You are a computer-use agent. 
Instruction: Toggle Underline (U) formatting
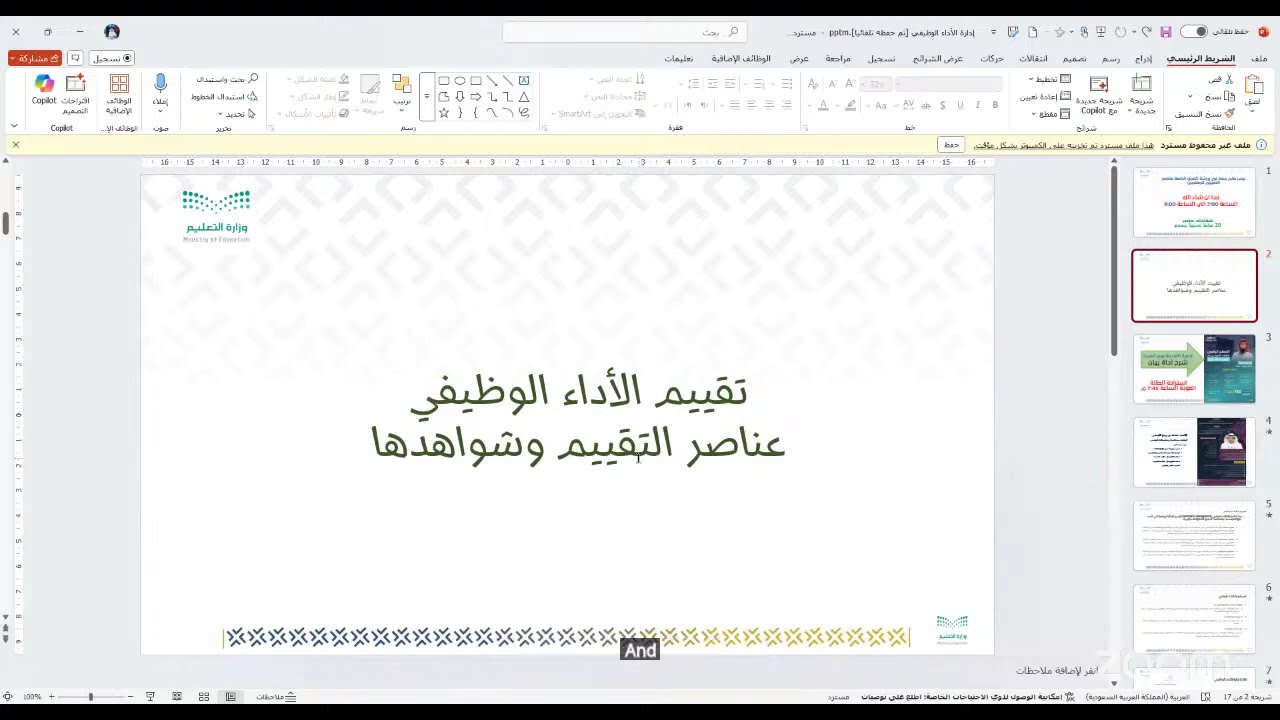click(960, 105)
